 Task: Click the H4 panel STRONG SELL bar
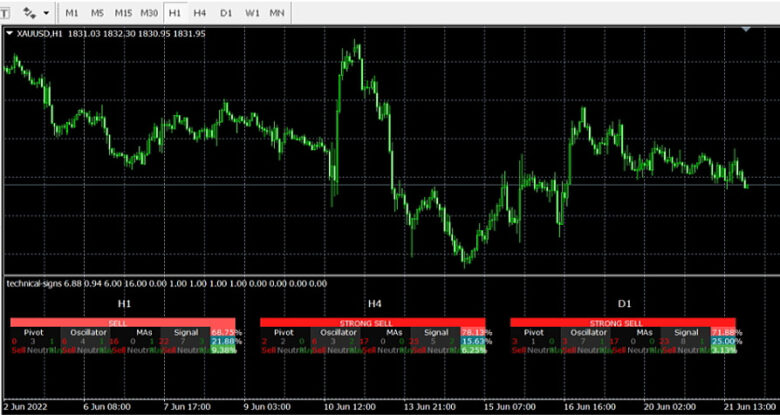373,322
